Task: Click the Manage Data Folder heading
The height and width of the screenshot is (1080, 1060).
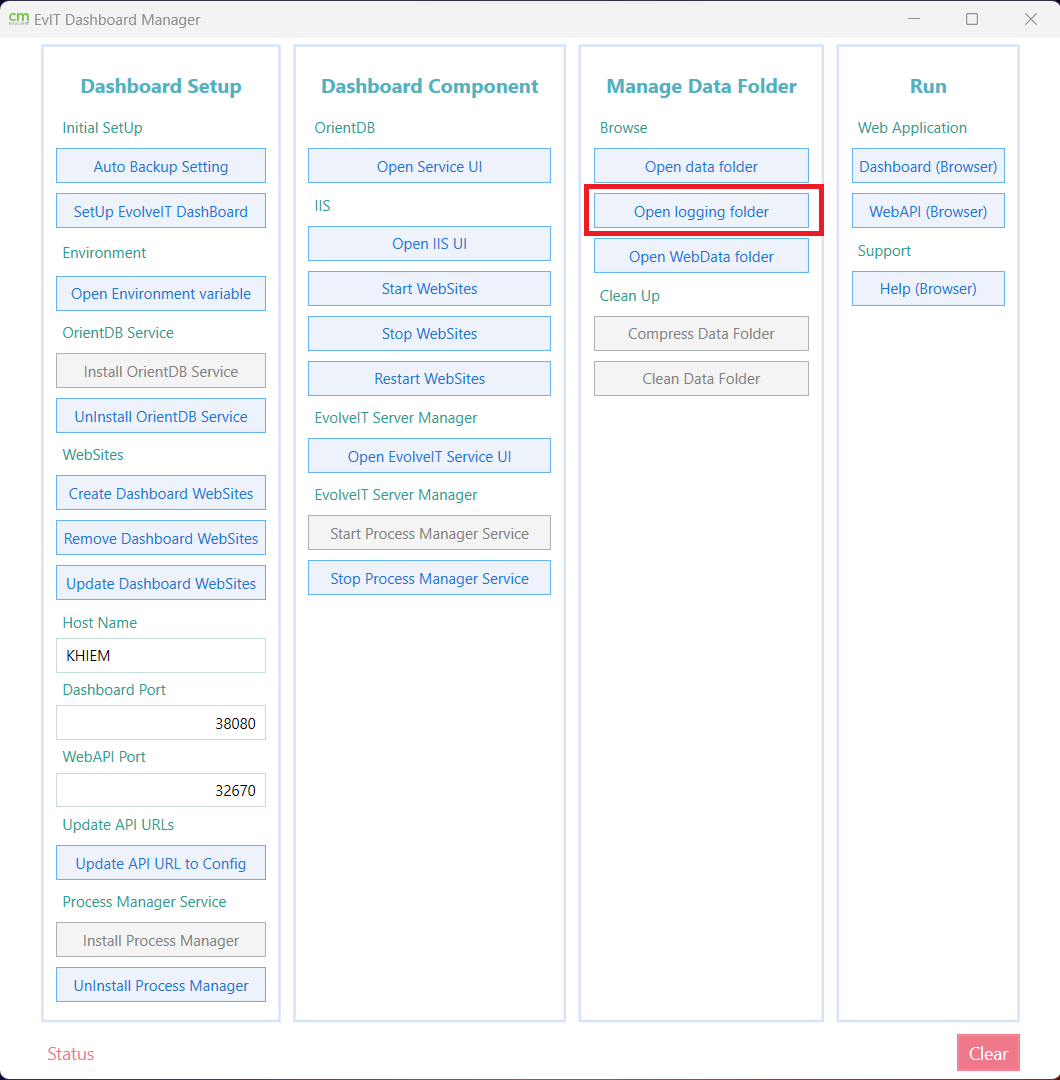Action: (x=701, y=86)
